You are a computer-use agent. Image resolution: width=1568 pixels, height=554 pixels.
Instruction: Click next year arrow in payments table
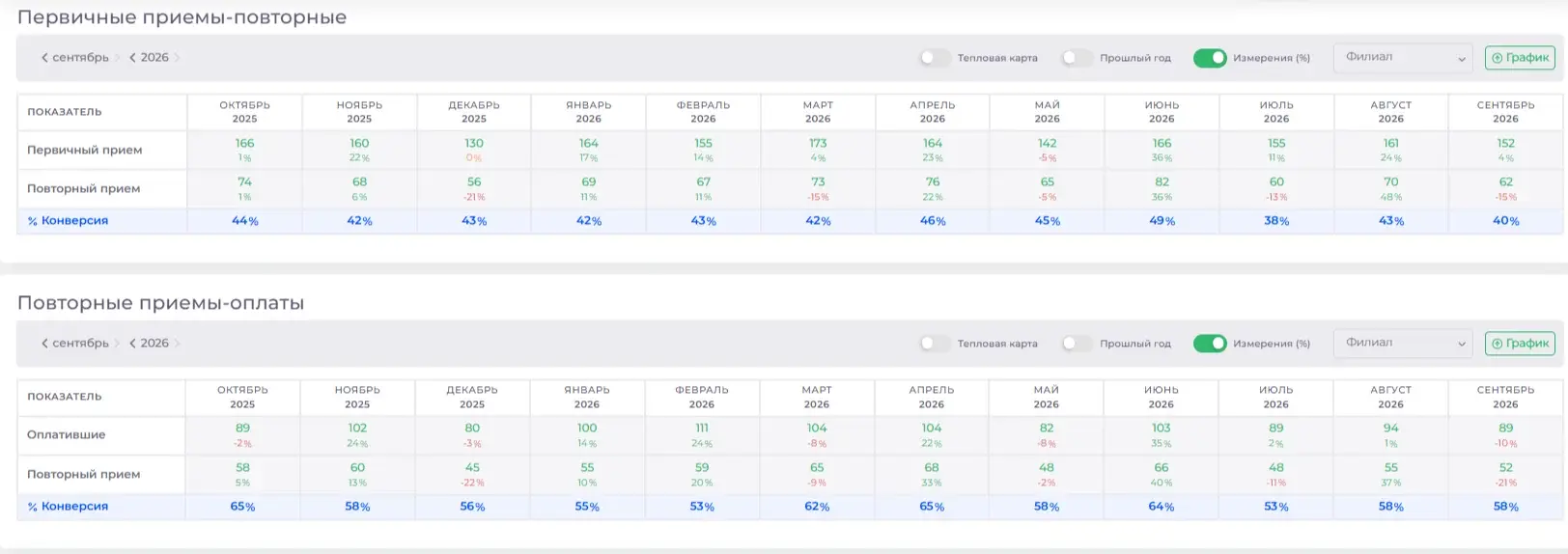177,344
